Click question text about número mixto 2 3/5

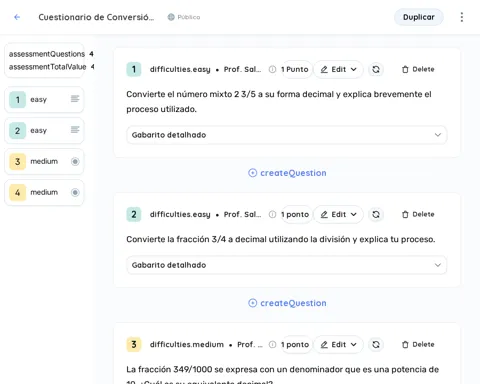coord(279,102)
